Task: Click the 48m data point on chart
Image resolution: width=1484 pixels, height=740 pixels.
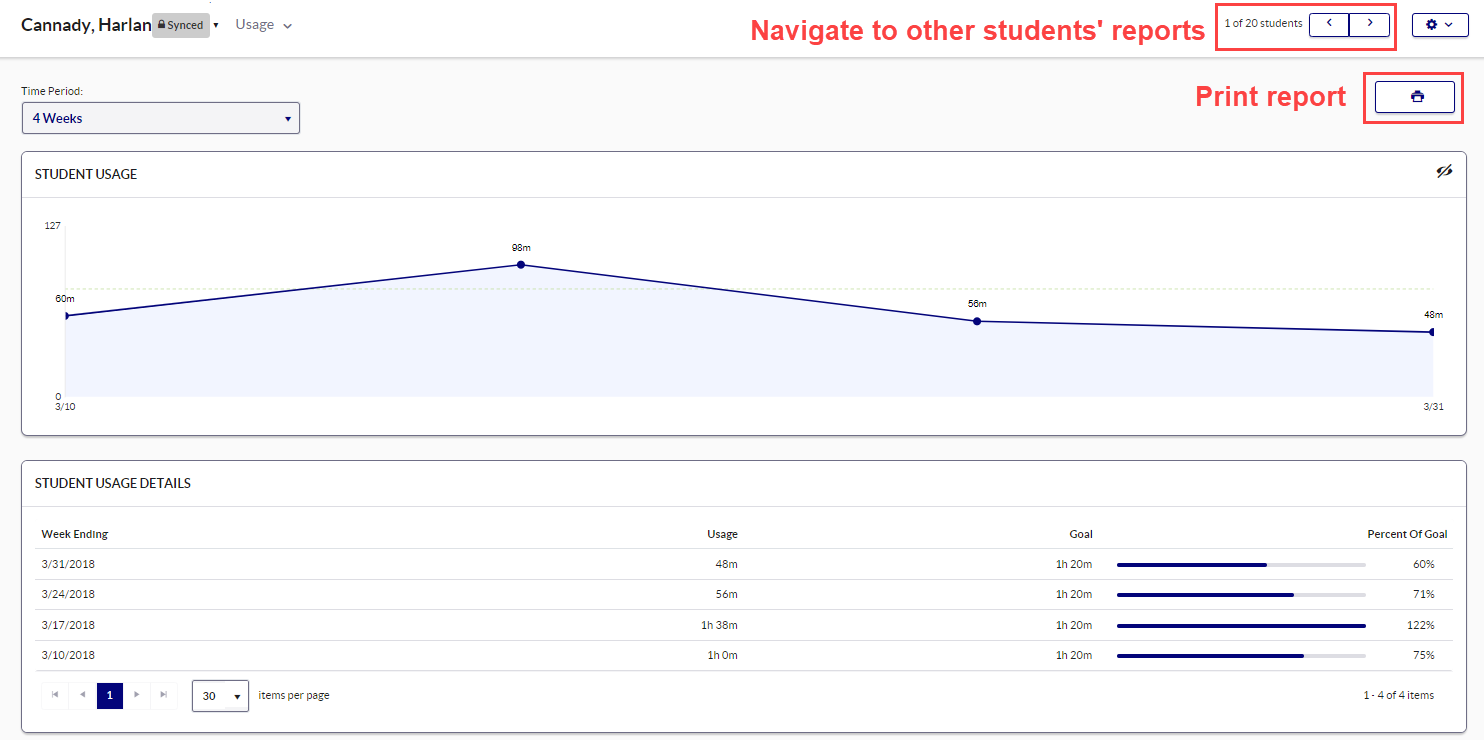Action: [x=1432, y=332]
